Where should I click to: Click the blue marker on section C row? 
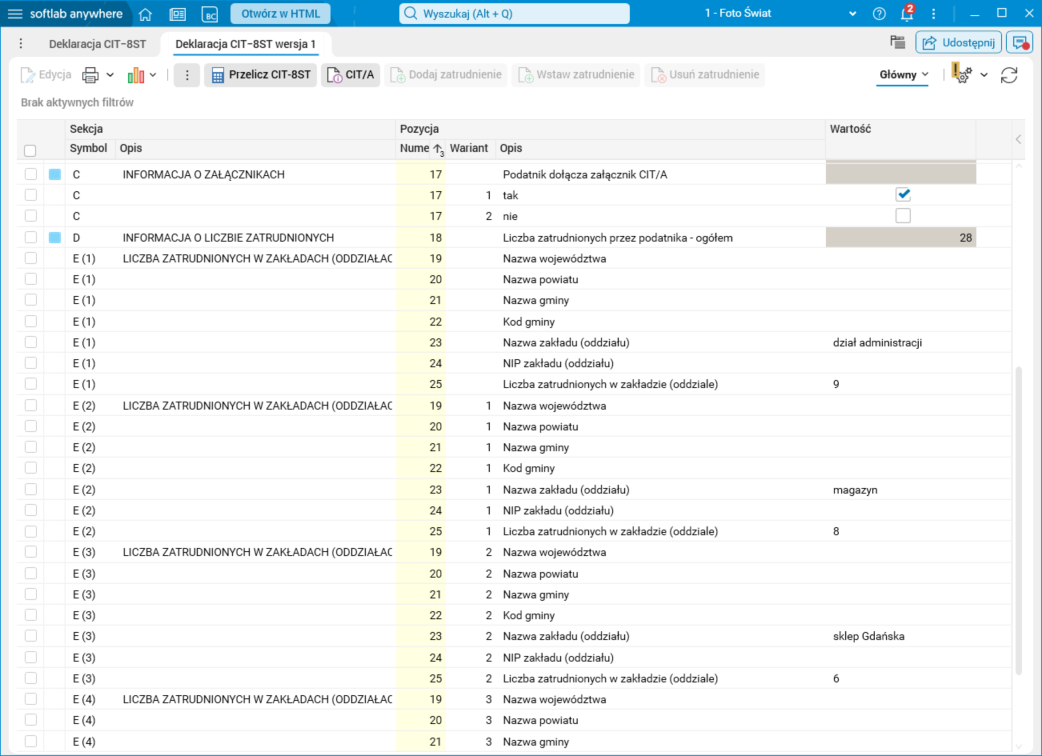coord(55,174)
